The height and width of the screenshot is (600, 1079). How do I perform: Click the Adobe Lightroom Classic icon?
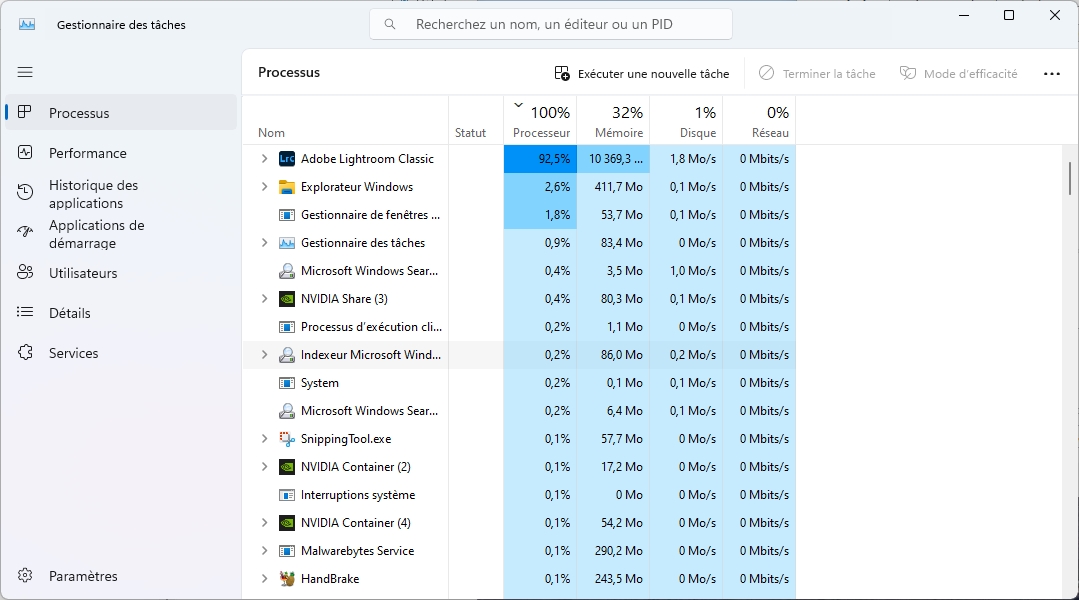click(287, 159)
